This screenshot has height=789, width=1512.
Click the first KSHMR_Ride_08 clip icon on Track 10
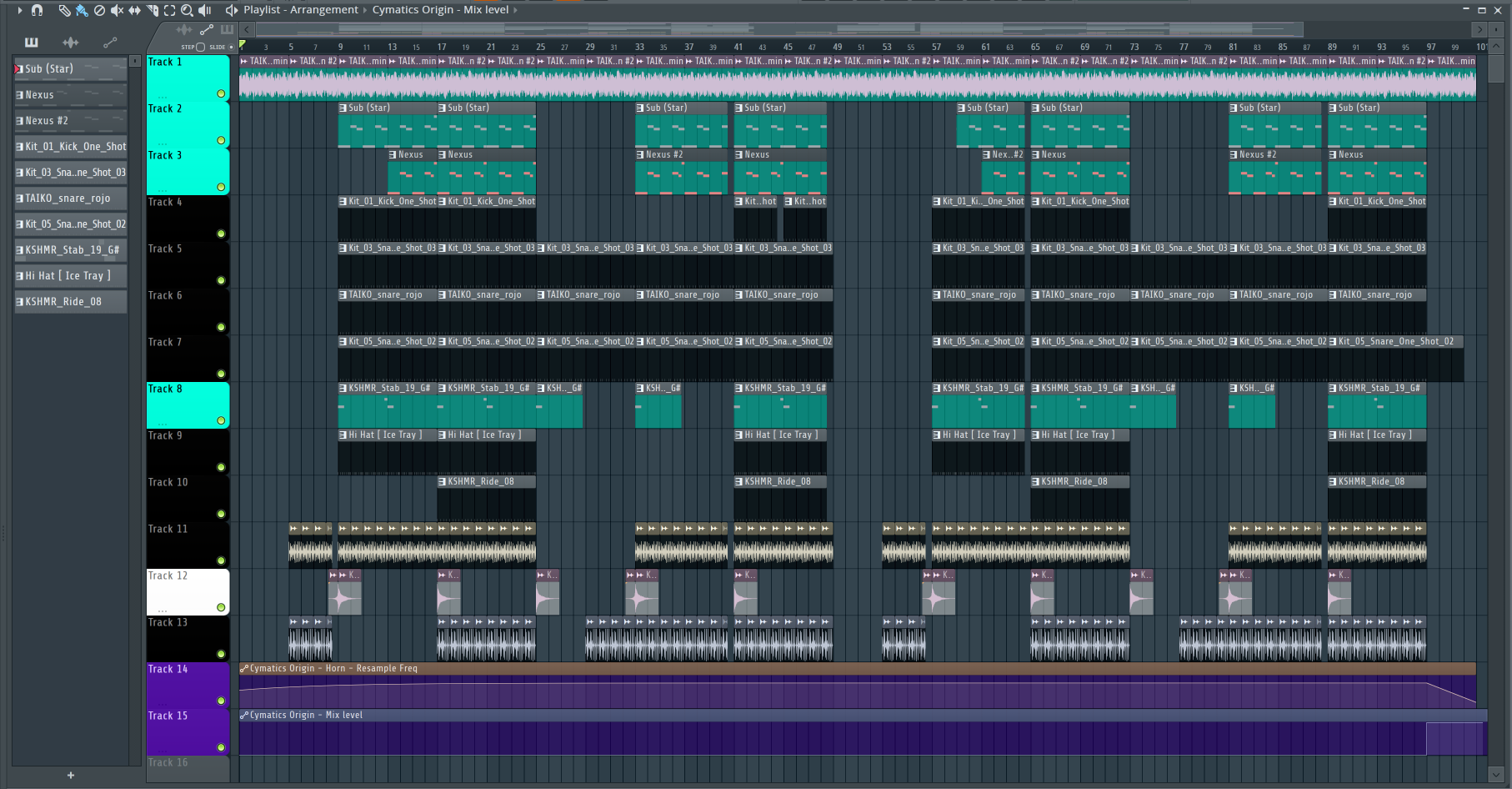click(x=443, y=481)
